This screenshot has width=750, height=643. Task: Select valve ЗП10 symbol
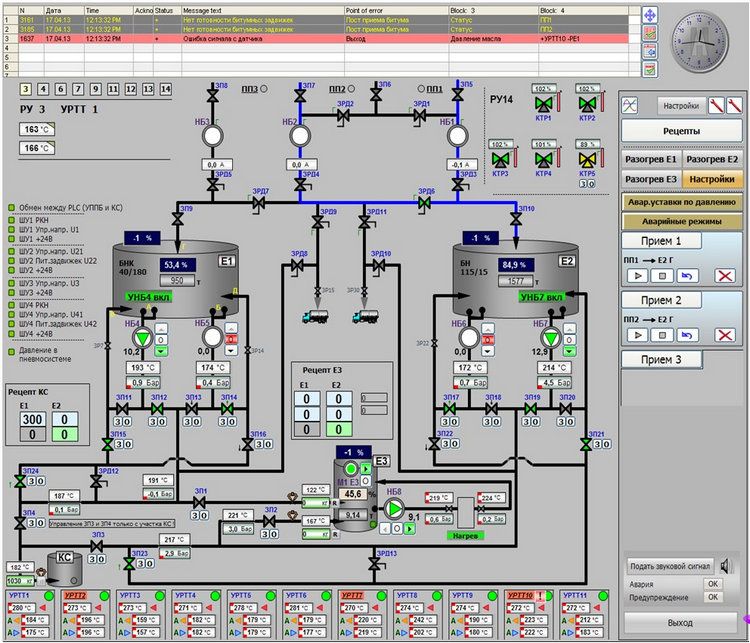(516, 219)
